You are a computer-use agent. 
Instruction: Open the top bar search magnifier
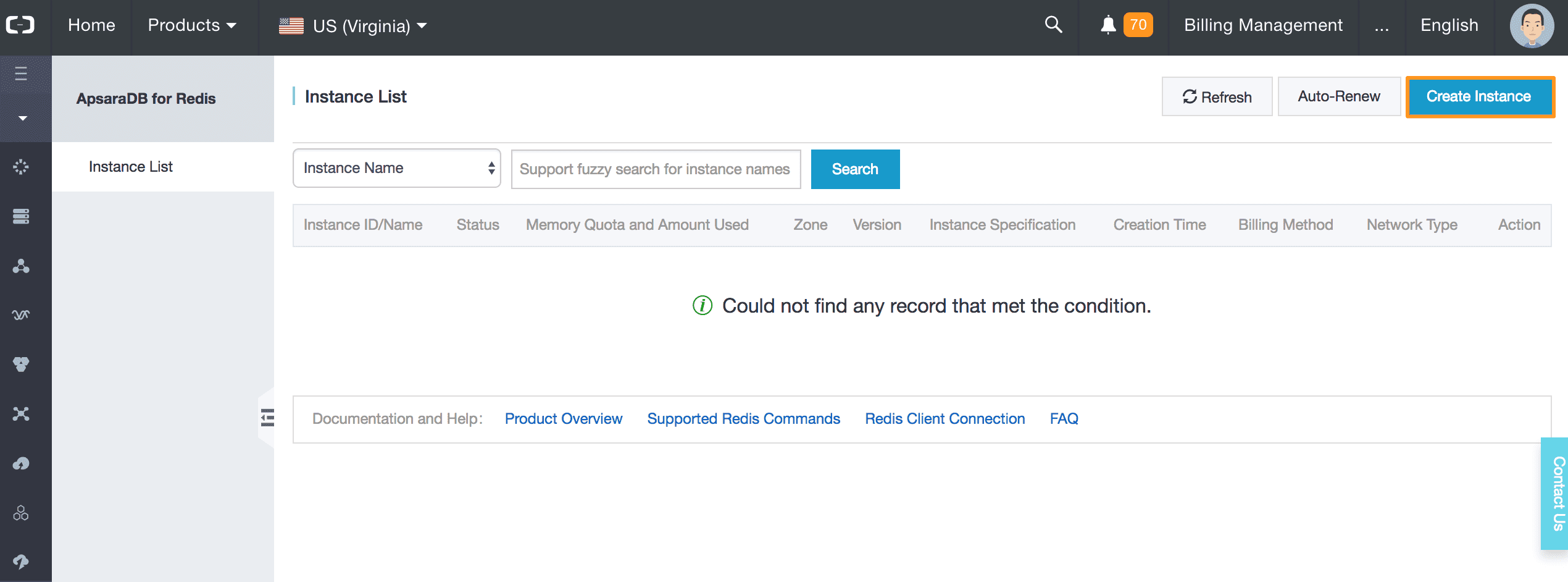pos(1053,25)
